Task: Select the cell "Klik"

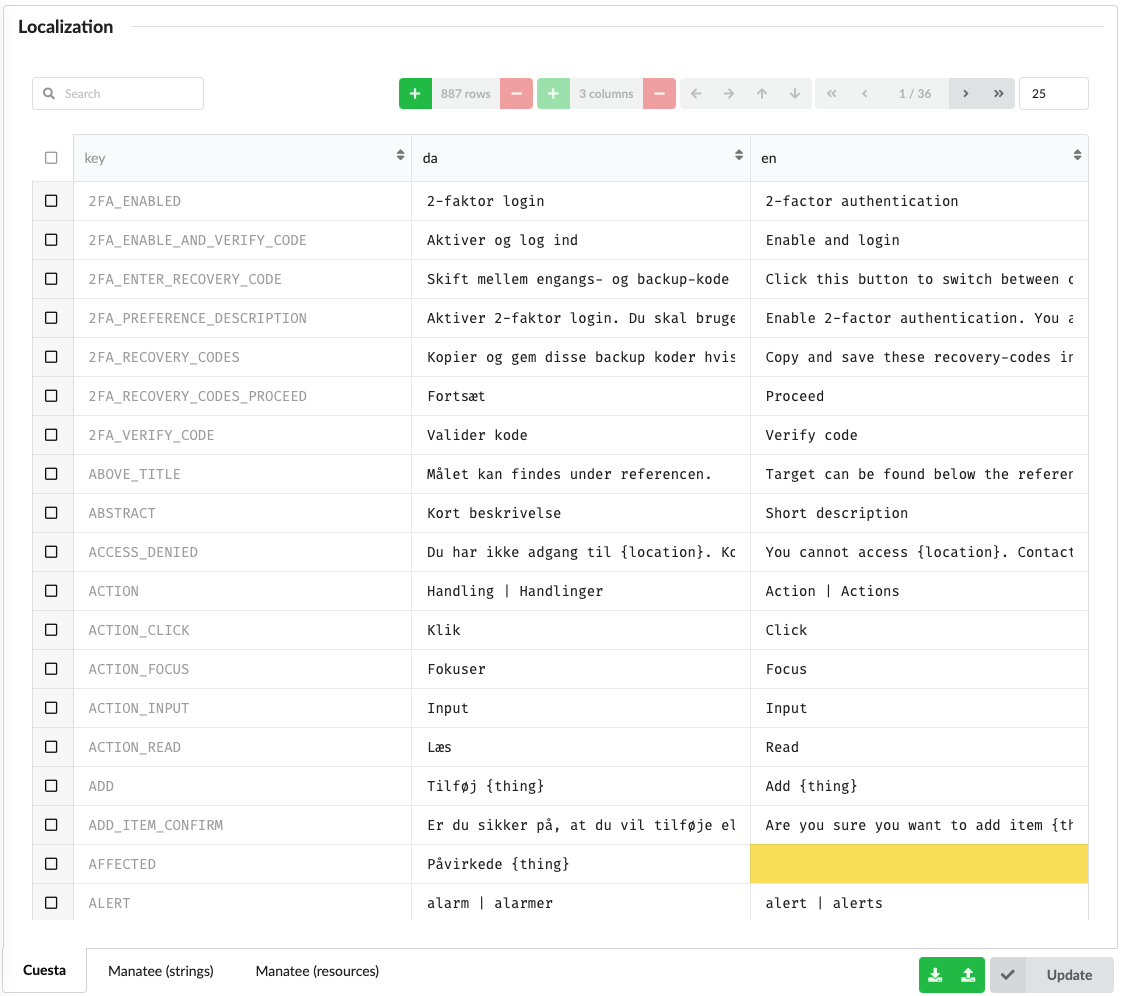Action: point(581,630)
